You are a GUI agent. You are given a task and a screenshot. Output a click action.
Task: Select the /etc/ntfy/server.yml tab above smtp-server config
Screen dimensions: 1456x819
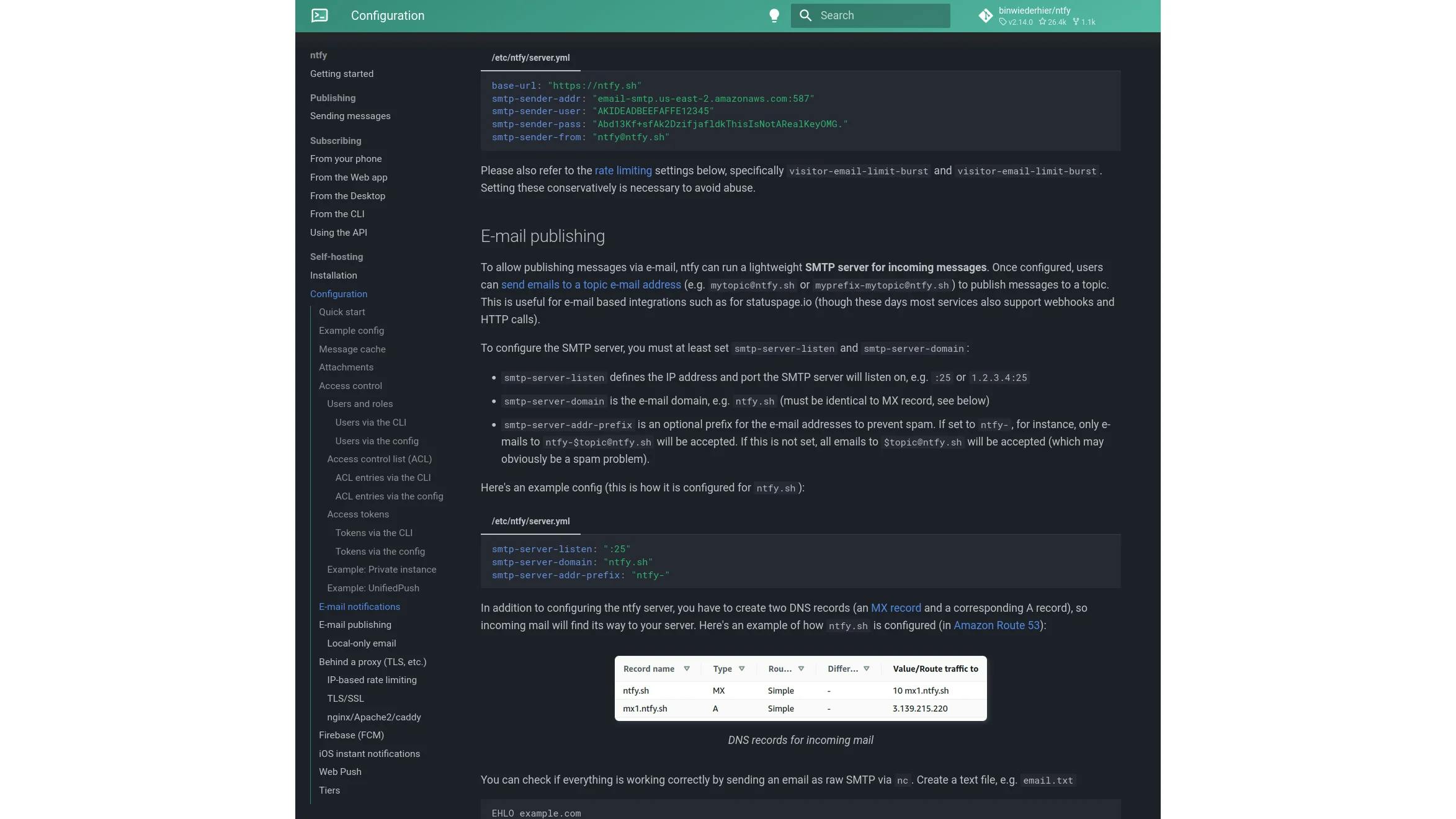(530, 521)
